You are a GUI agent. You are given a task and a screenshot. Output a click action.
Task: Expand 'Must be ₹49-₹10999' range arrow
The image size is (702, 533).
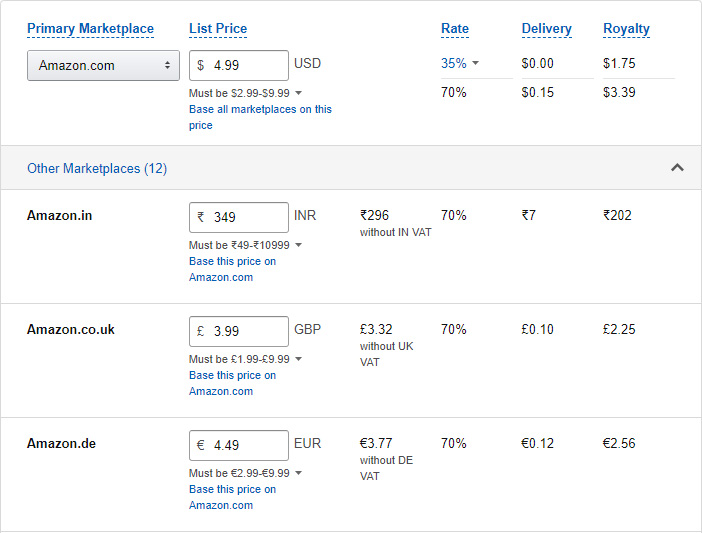(298, 245)
